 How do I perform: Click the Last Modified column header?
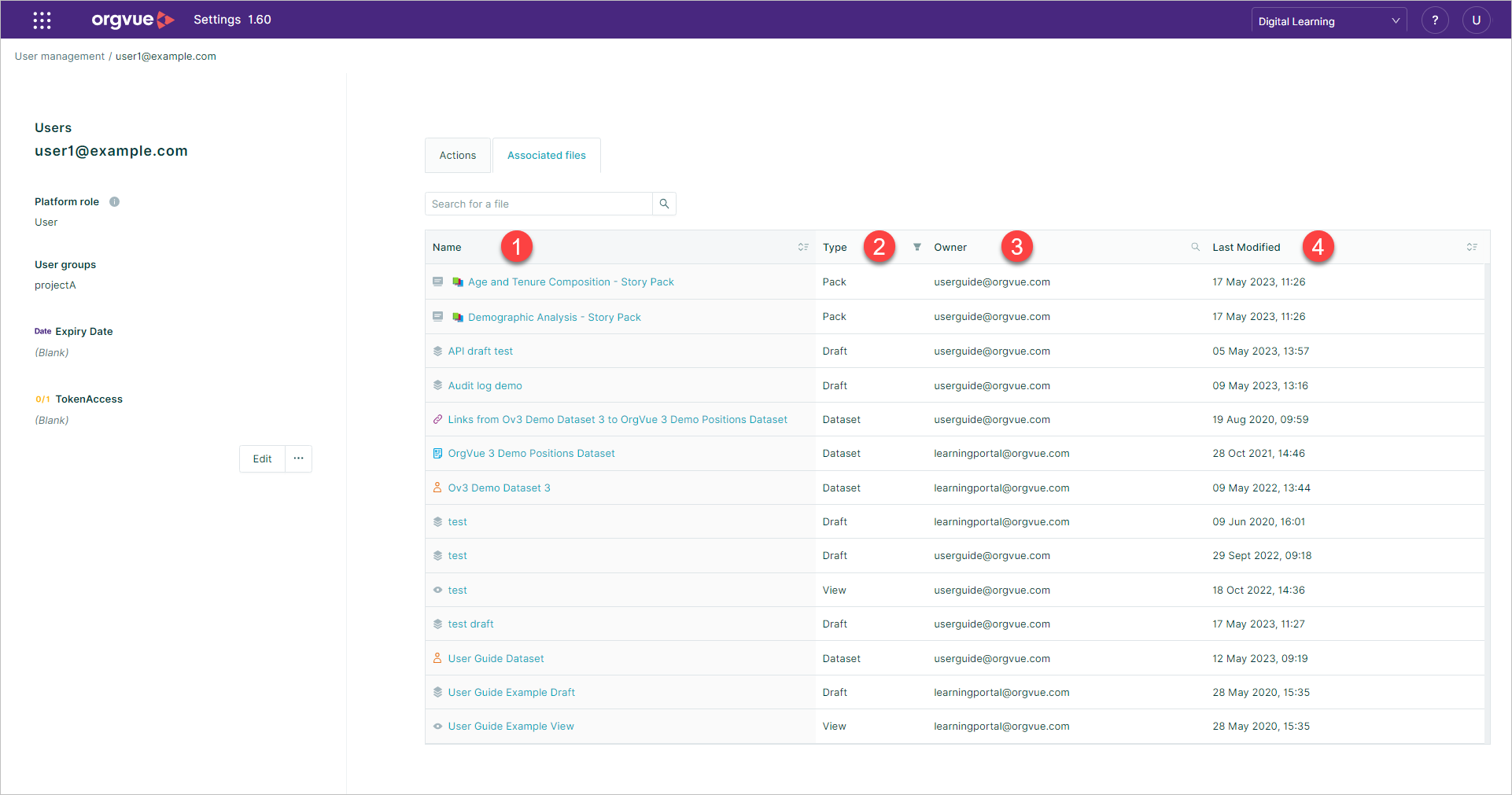[x=1247, y=247]
